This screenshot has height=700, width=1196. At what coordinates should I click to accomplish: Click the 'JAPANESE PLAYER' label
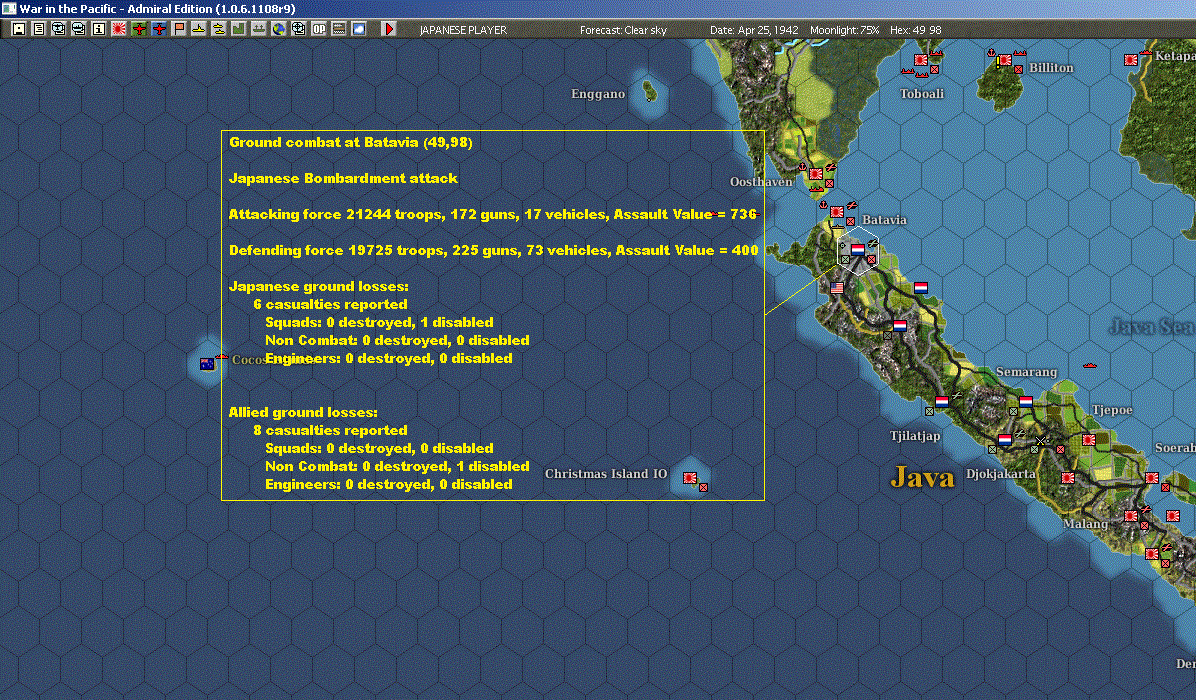[463, 30]
